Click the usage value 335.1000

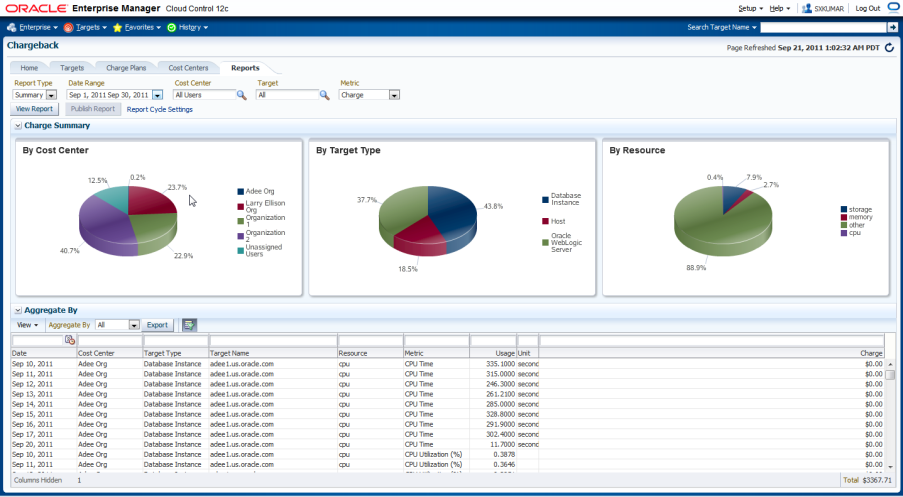point(500,364)
